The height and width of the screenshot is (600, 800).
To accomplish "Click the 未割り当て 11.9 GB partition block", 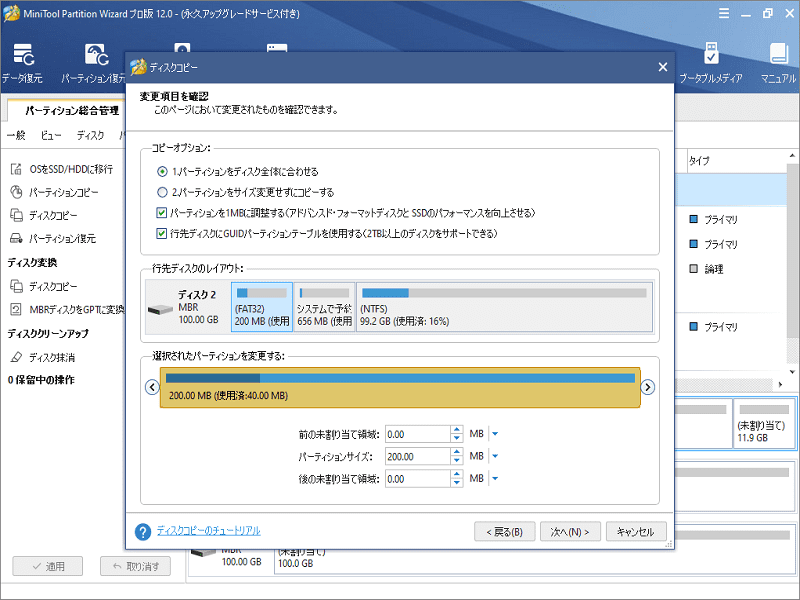I will tap(764, 424).
